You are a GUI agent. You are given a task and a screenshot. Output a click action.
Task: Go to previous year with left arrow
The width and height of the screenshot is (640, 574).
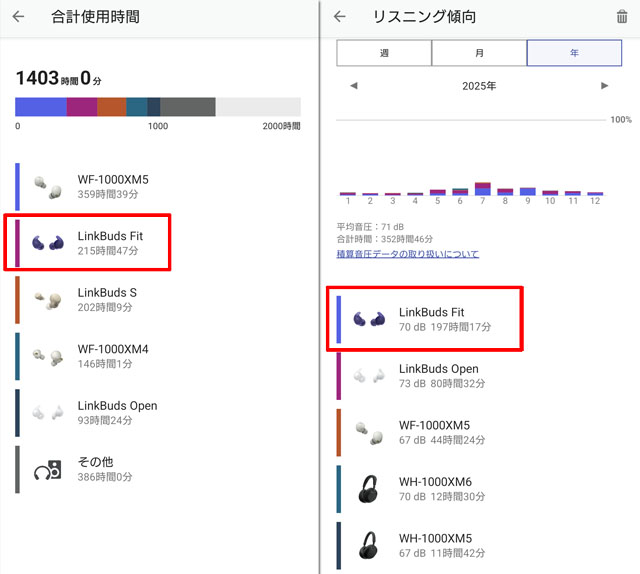point(353,86)
